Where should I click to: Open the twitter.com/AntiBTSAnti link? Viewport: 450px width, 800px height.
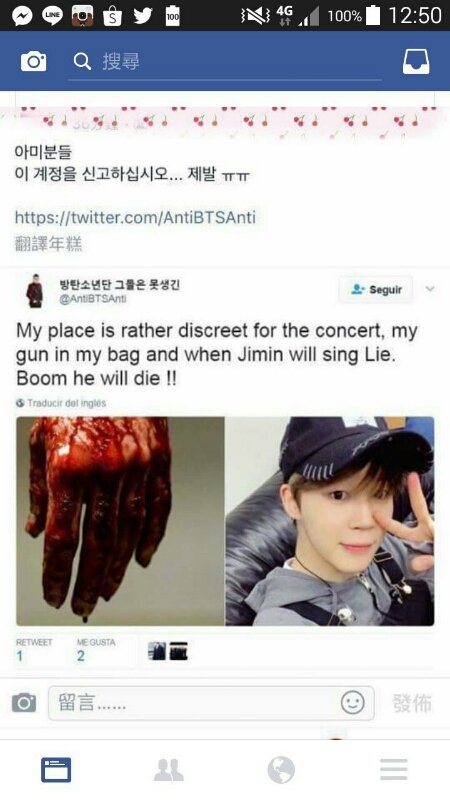(135, 217)
